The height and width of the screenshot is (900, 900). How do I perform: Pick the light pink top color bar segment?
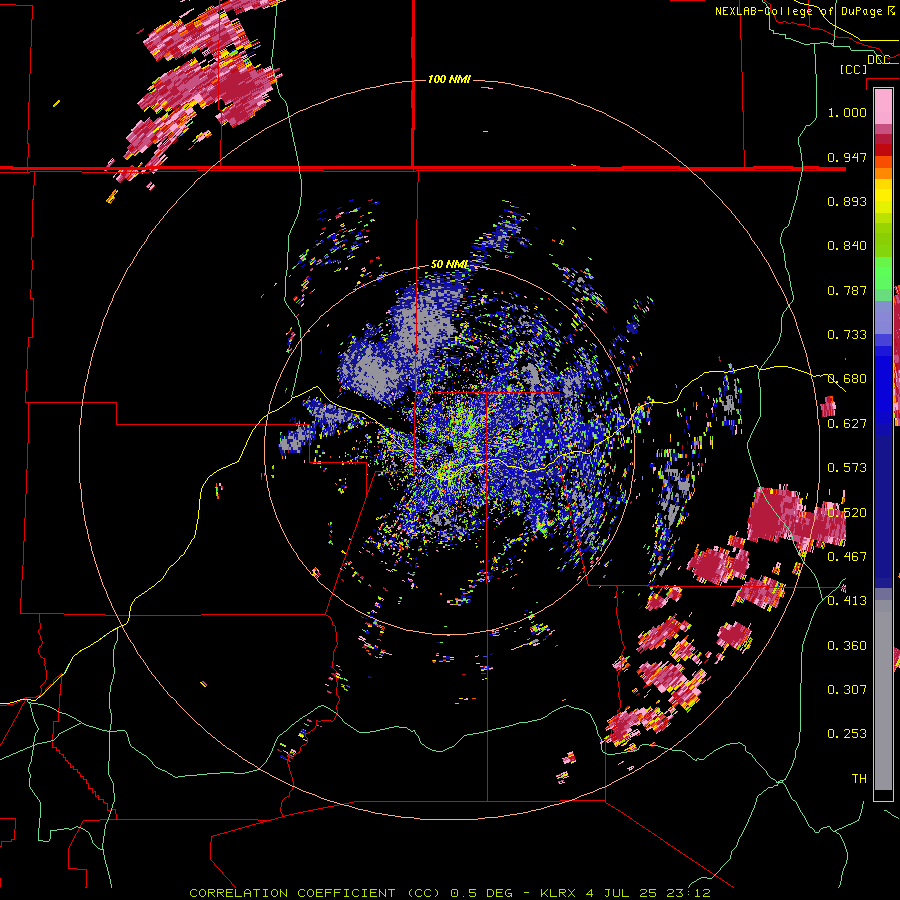click(x=883, y=107)
